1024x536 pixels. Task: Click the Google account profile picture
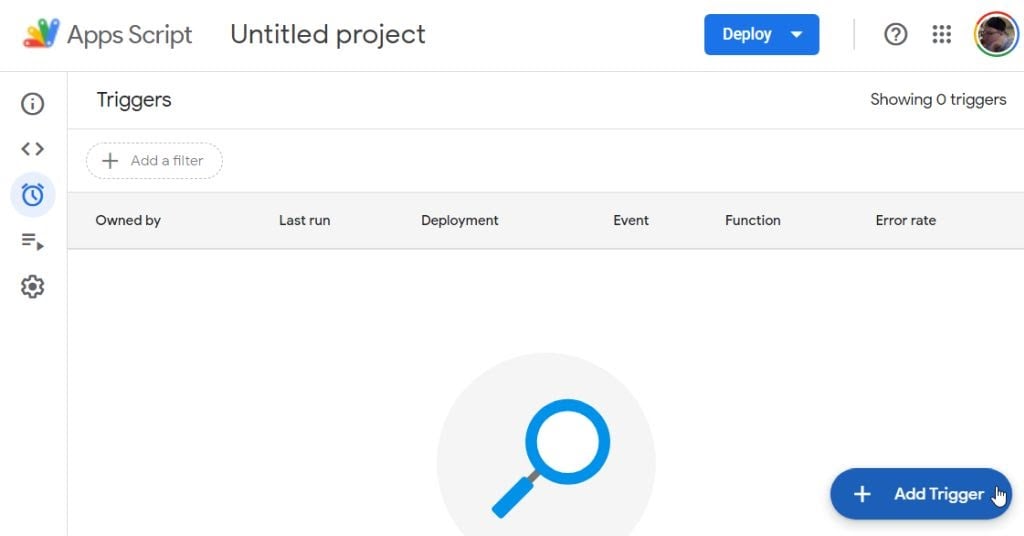coord(996,34)
